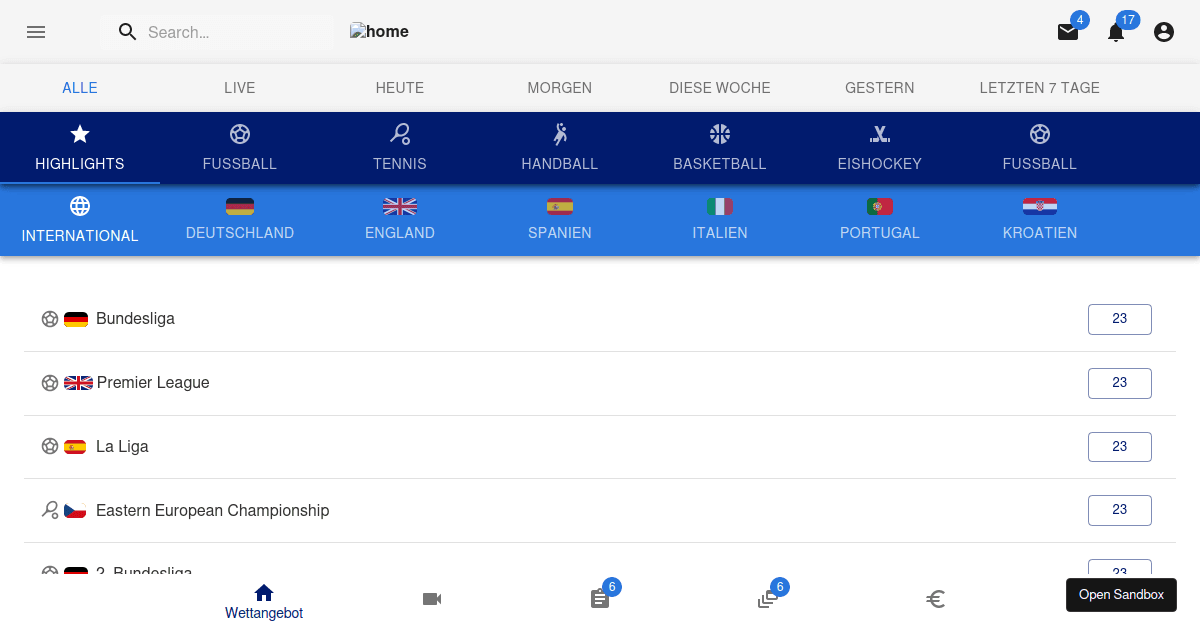Activate the SPANIEN country filter
The height and width of the screenshot is (630, 1200).
click(x=560, y=220)
